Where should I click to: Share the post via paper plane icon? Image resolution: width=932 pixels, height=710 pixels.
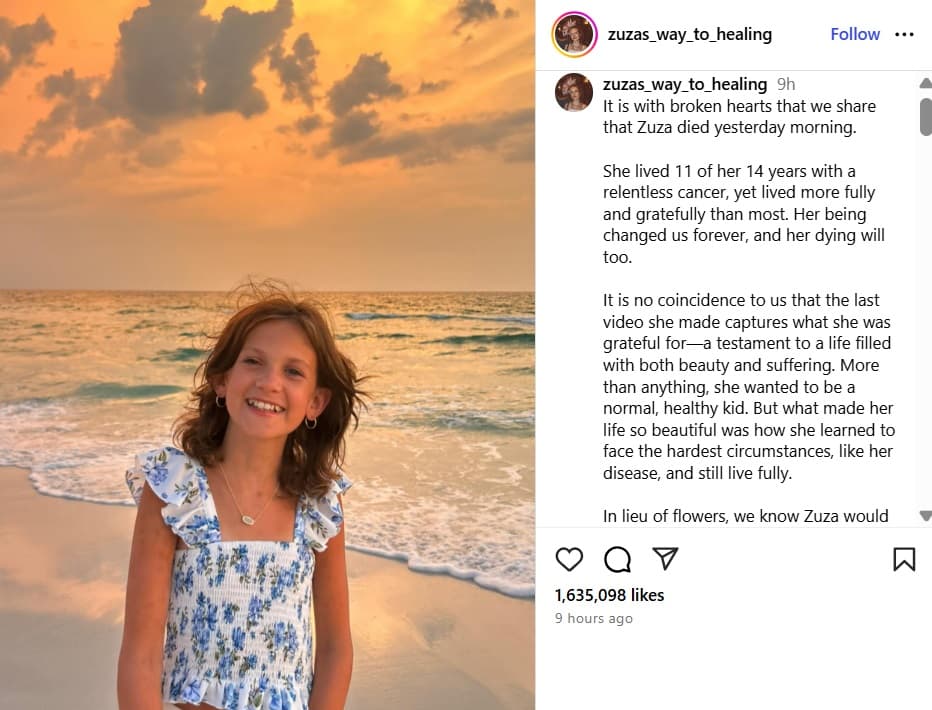coord(665,558)
